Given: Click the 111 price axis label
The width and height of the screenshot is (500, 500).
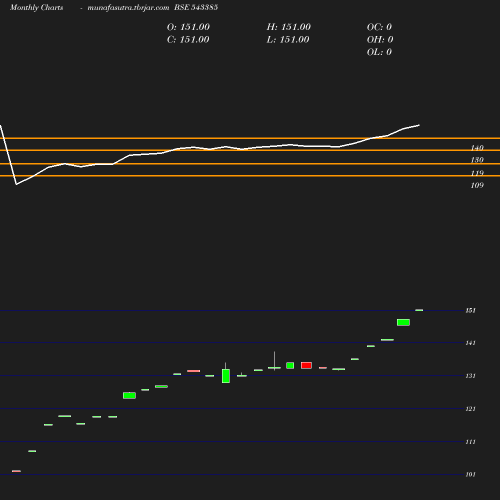Looking at the screenshot, I should [470, 442].
